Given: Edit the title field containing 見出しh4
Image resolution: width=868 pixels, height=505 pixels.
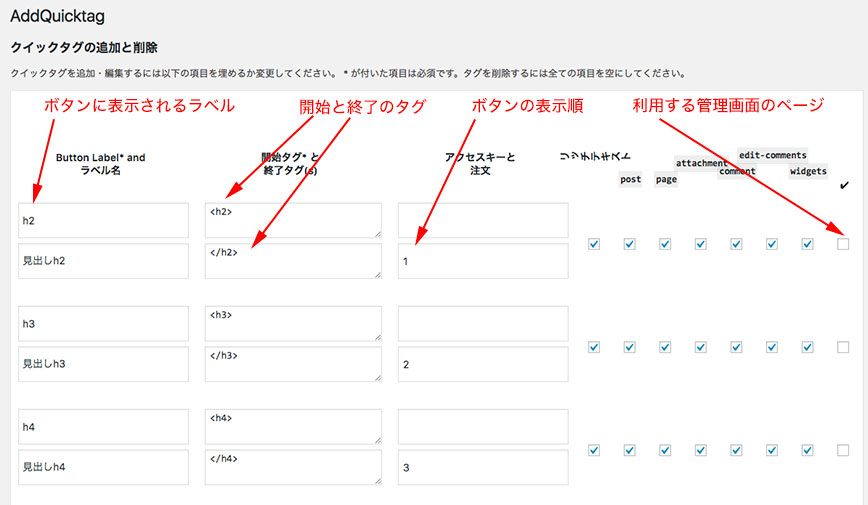Looking at the screenshot, I should point(104,467).
